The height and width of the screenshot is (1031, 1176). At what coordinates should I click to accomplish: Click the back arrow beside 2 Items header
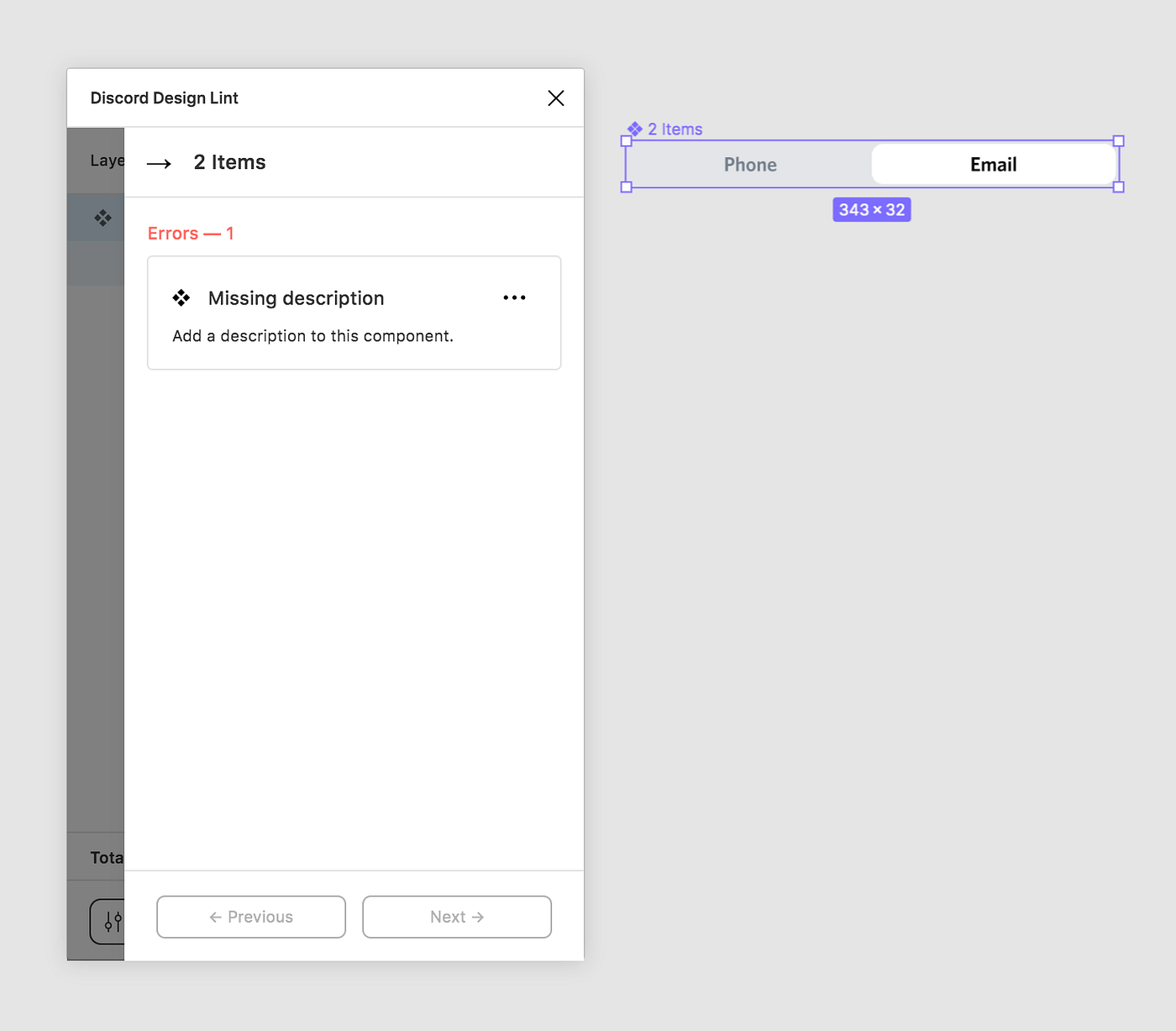click(159, 164)
